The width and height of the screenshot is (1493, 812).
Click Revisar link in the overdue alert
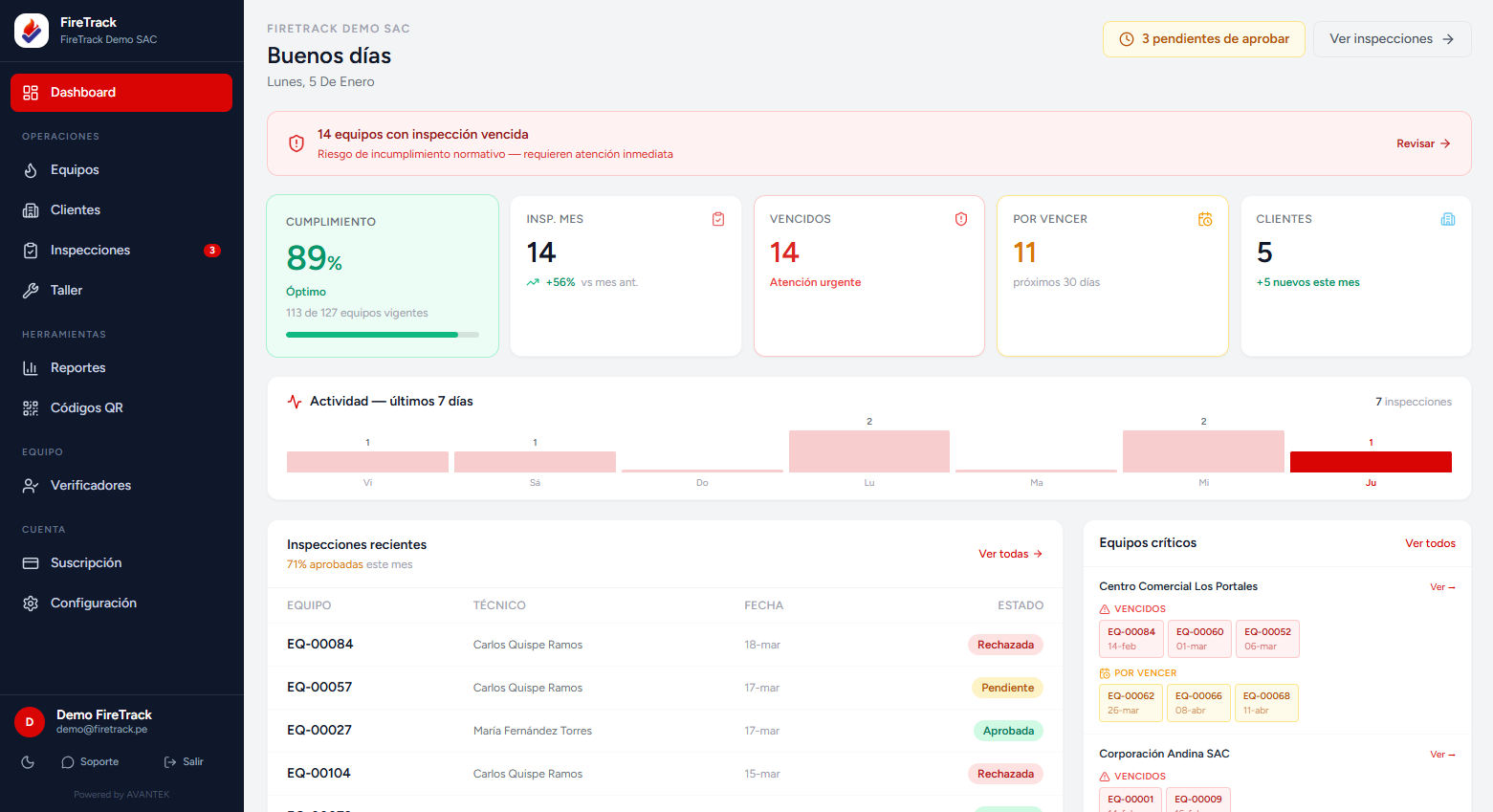click(1423, 143)
